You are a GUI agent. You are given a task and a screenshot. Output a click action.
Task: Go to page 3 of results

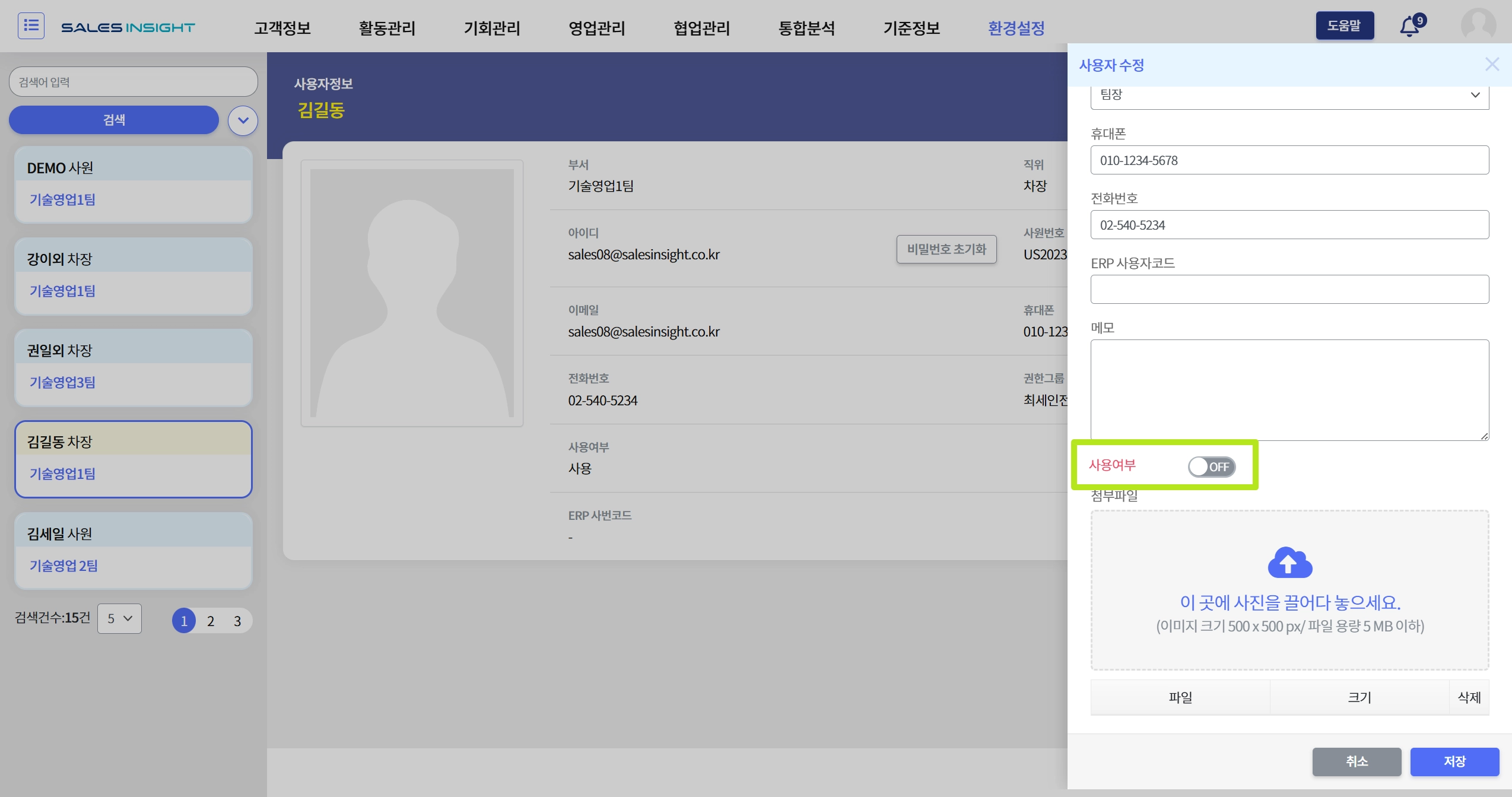click(x=237, y=621)
